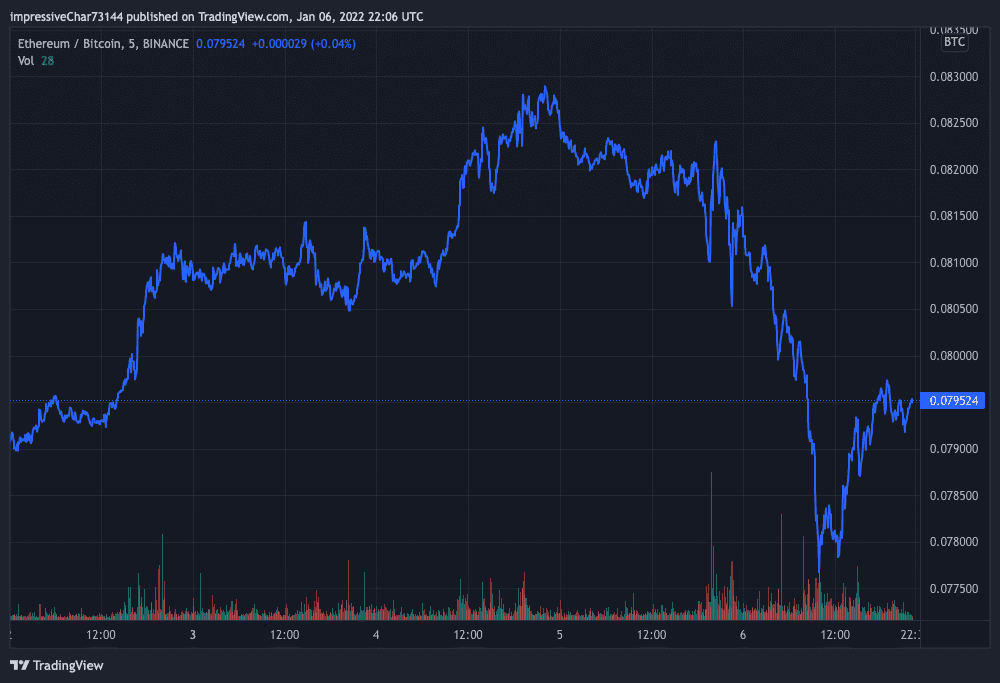Select date 4 on the time axis
Screen dimensions: 1000x683
pyautogui.click(x=376, y=634)
